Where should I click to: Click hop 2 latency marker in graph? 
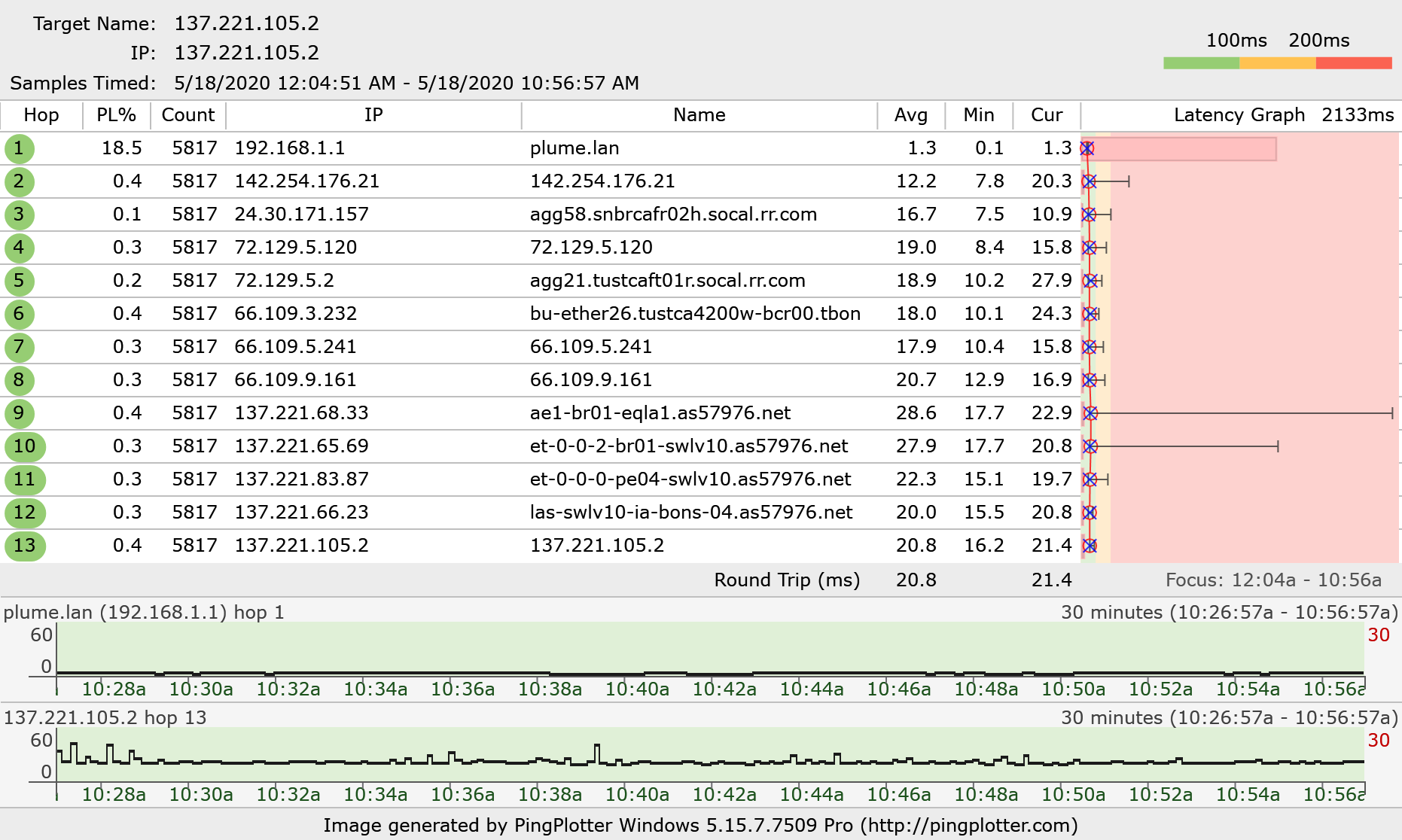(1089, 181)
